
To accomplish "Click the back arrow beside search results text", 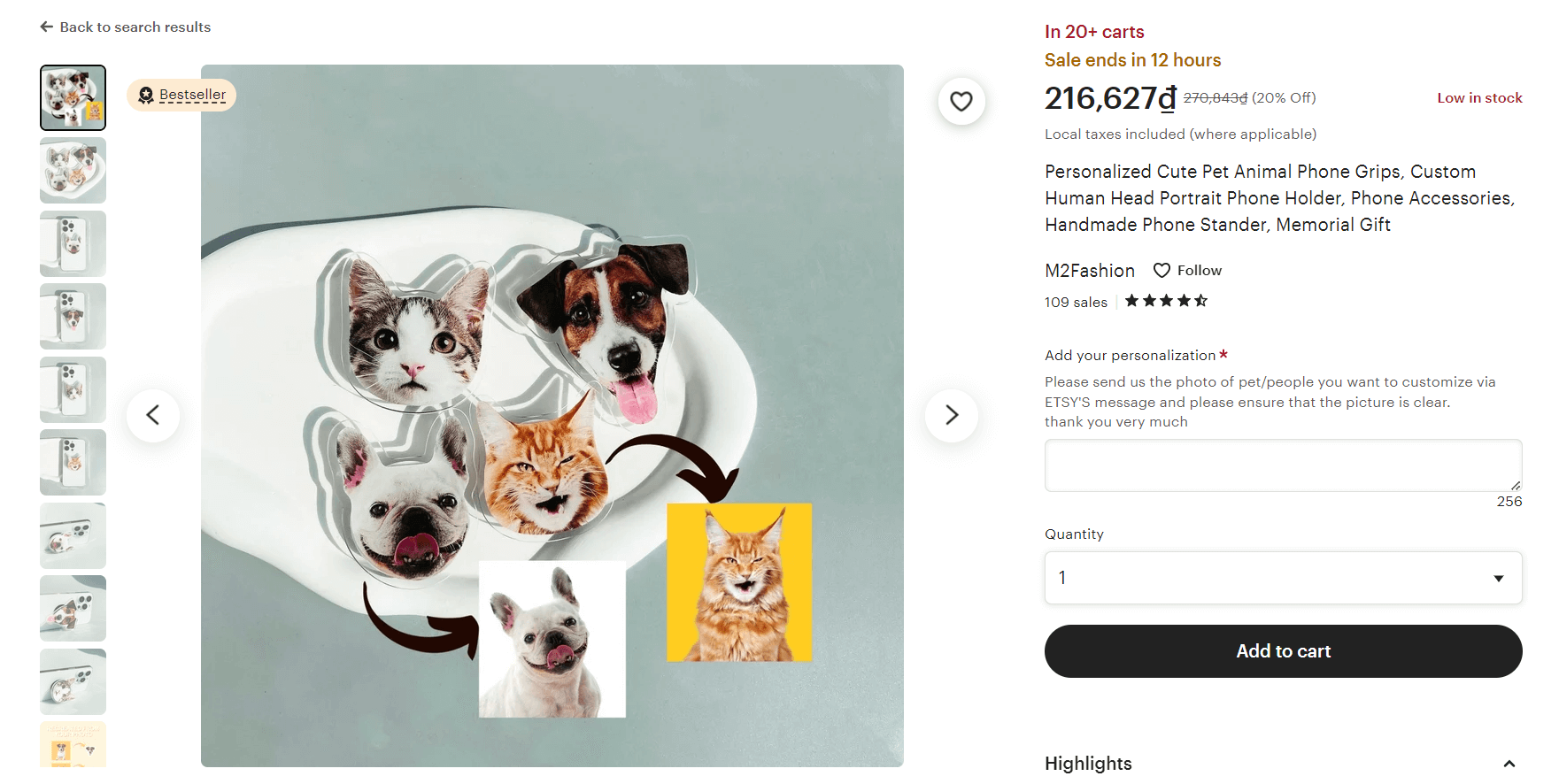I will point(46,27).
